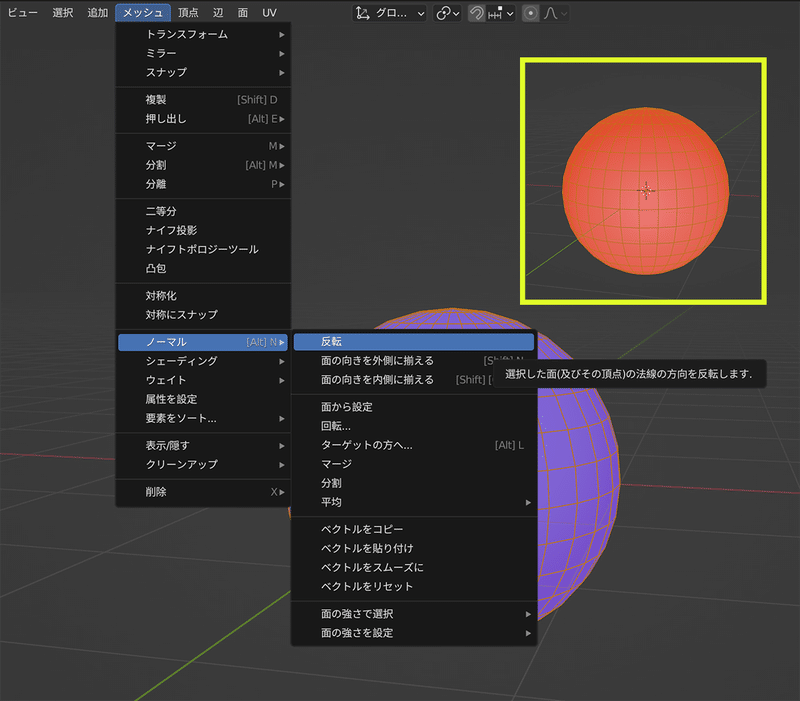Select 対称にスナップ
Image resolution: width=800 pixels, height=701 pixels.
203,315
